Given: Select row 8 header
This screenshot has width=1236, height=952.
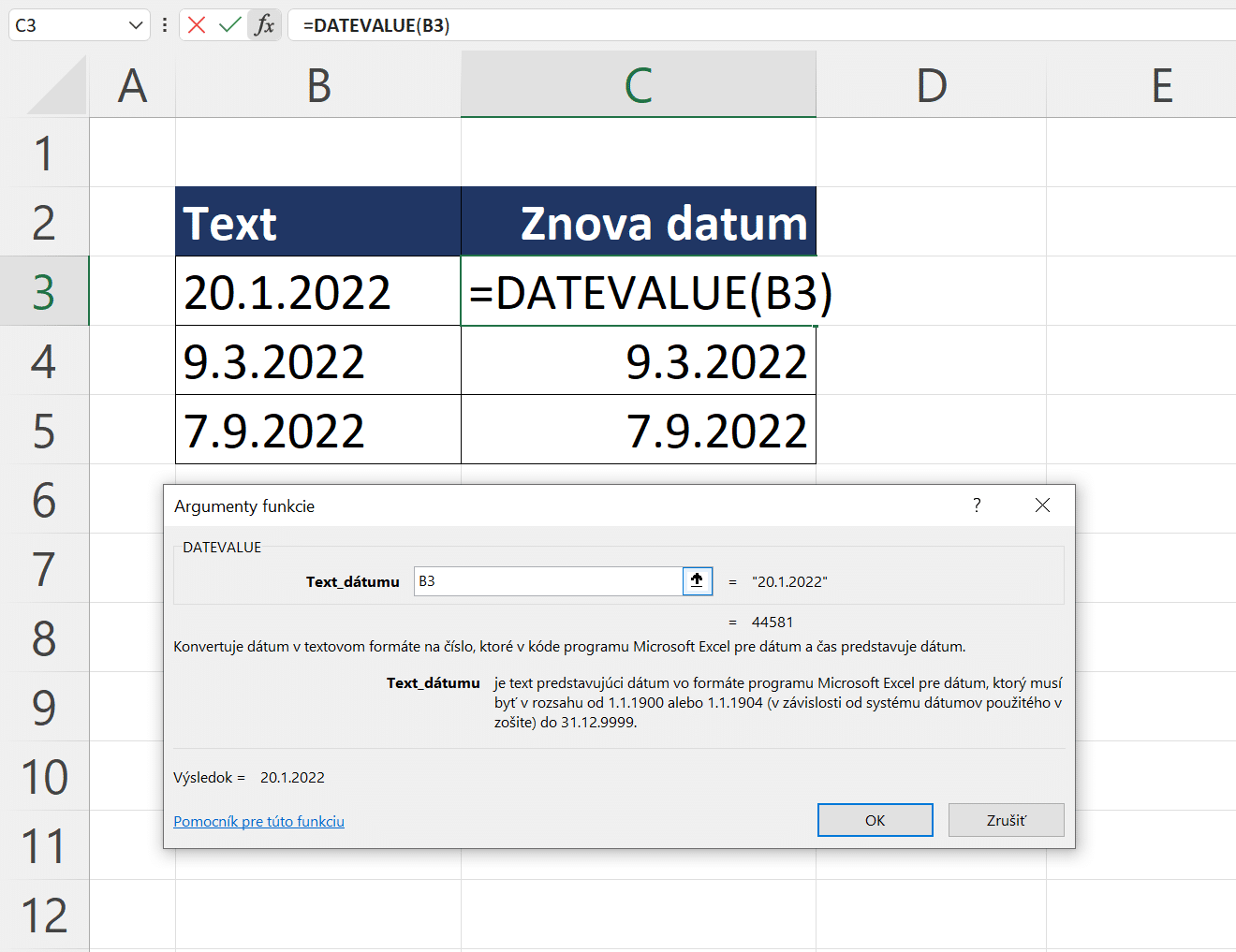Looking at the screenshot, I should click(44, 637).
